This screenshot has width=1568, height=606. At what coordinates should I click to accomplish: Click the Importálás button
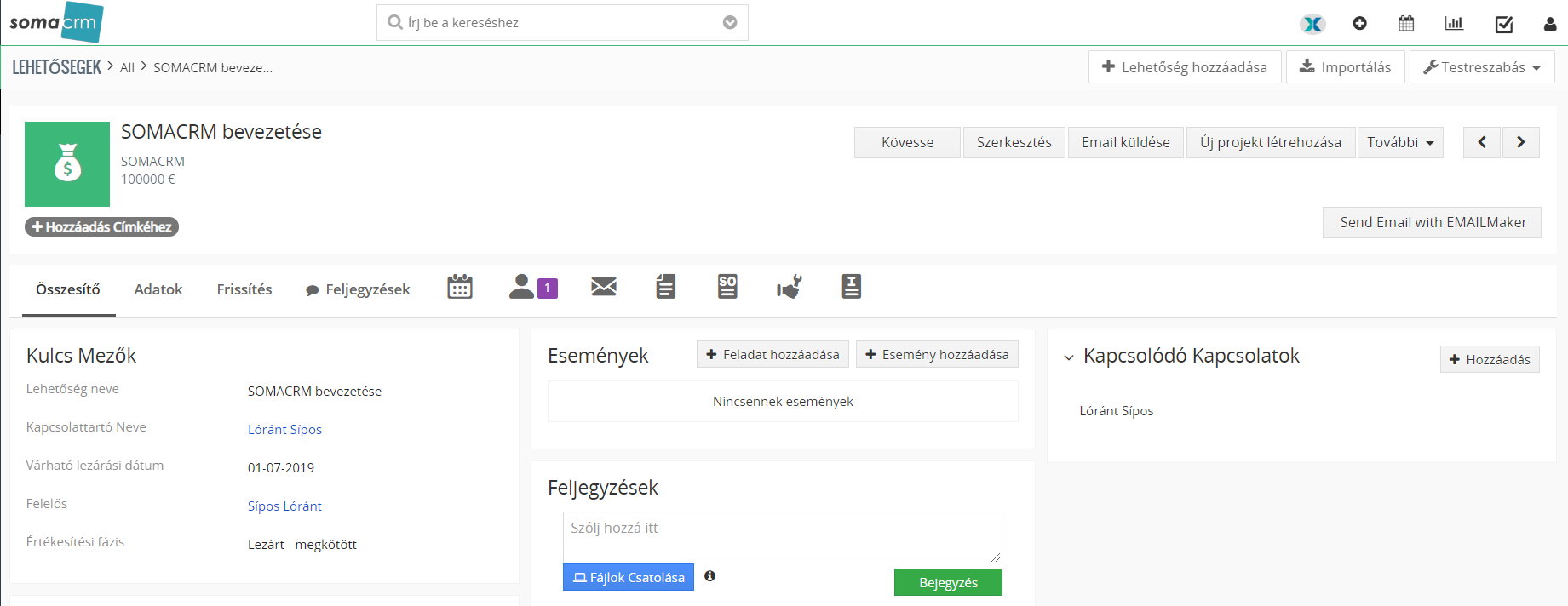click(x=1345, y=67)
